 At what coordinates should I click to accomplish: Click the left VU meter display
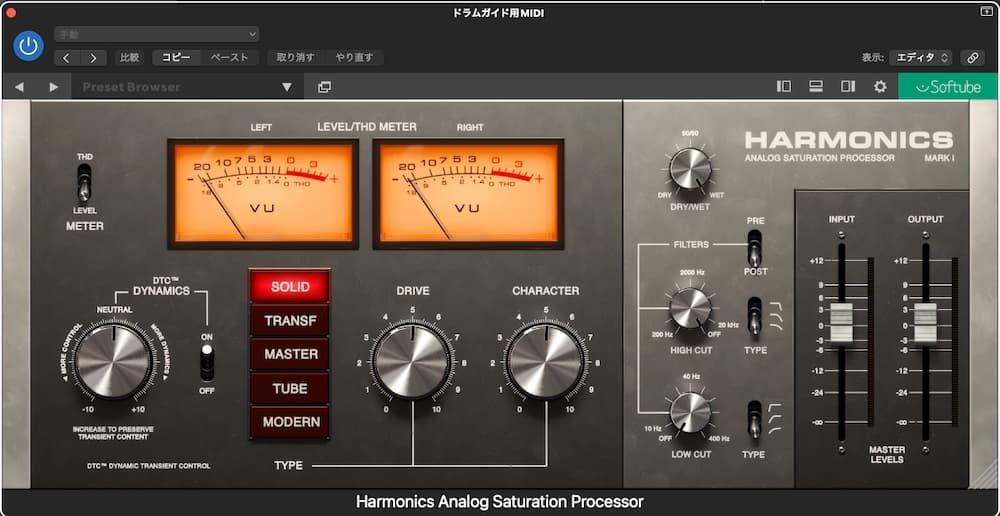pos(263,194)
